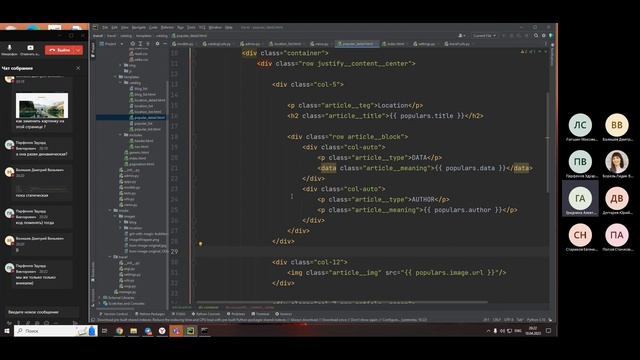Click the participant photo avatar
The height and width of the screenshot is (360, 640).
(617, 162)
